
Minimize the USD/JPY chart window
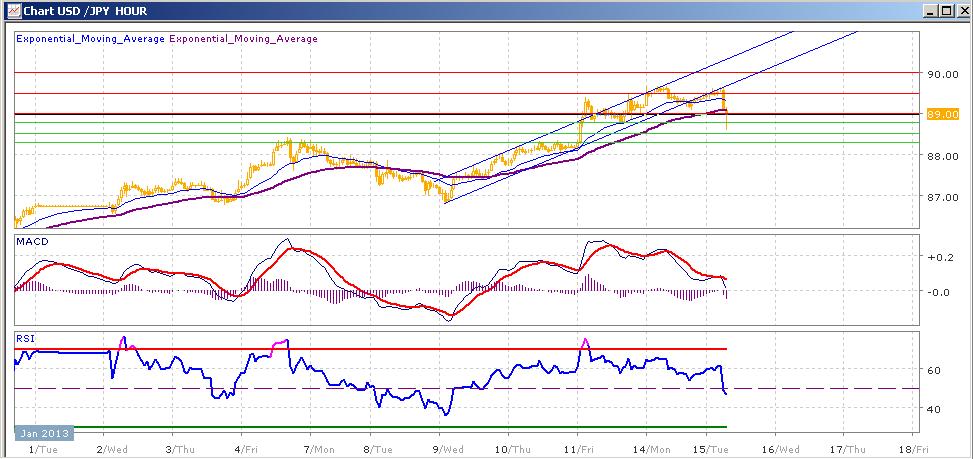931,11
